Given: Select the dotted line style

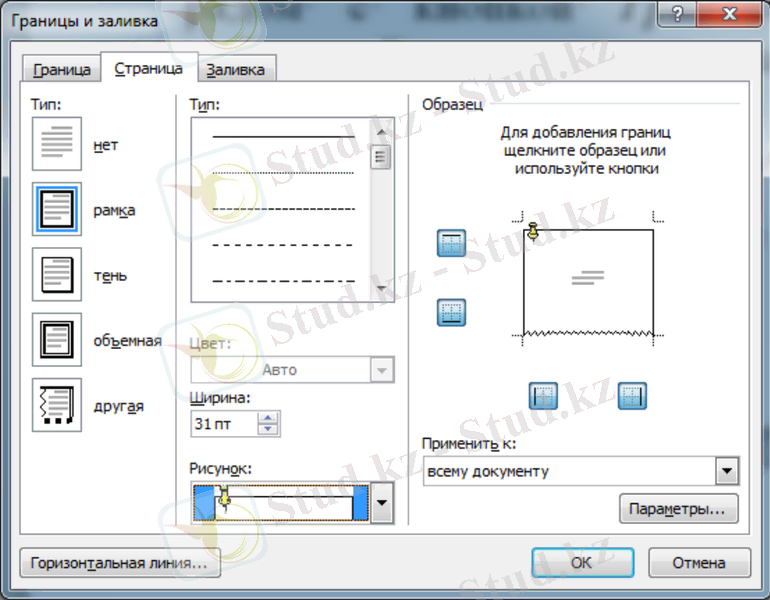Looking at the screenshot, I should [x=283, y=173].
